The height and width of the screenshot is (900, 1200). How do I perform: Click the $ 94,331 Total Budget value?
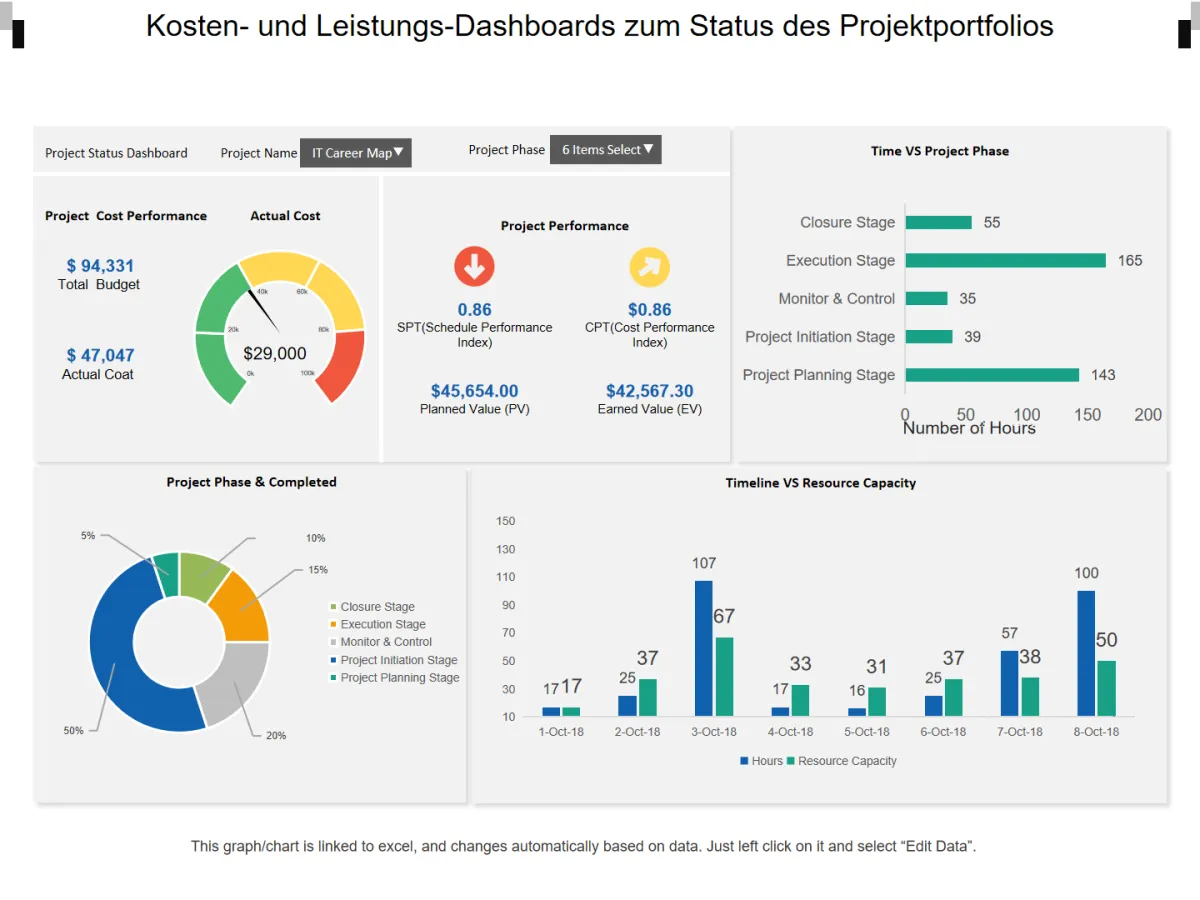tap(100, 266)
